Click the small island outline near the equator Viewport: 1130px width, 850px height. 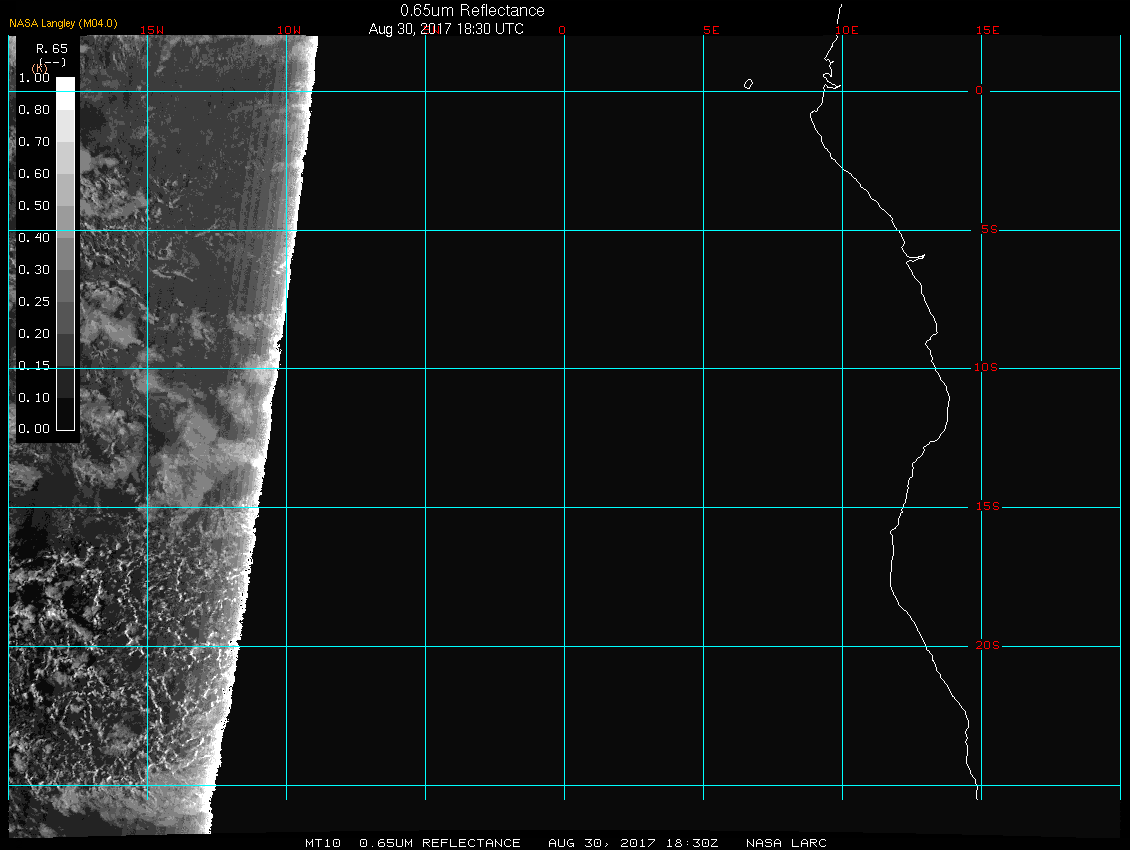pos(748,84)
